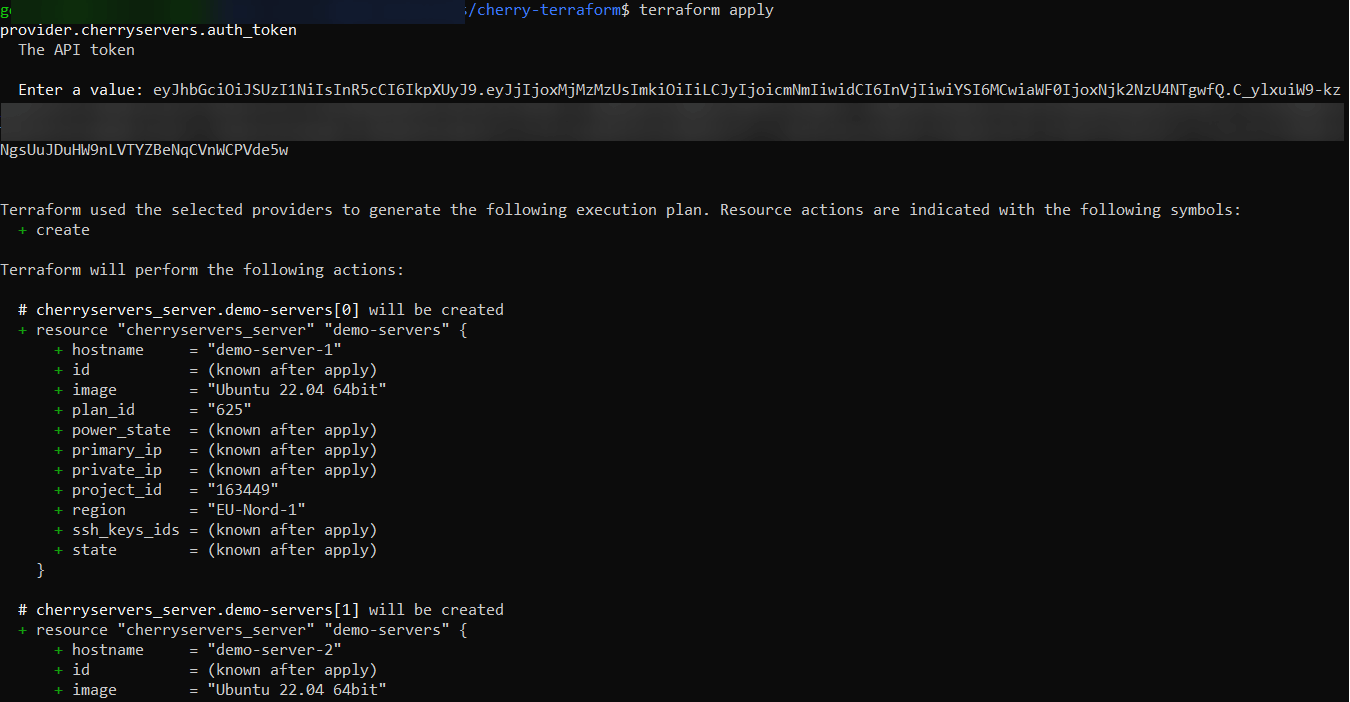The width and height of the screenshot is (1350, 702).
Task: Click the green plus before 'create'
Action: point(23,230)
